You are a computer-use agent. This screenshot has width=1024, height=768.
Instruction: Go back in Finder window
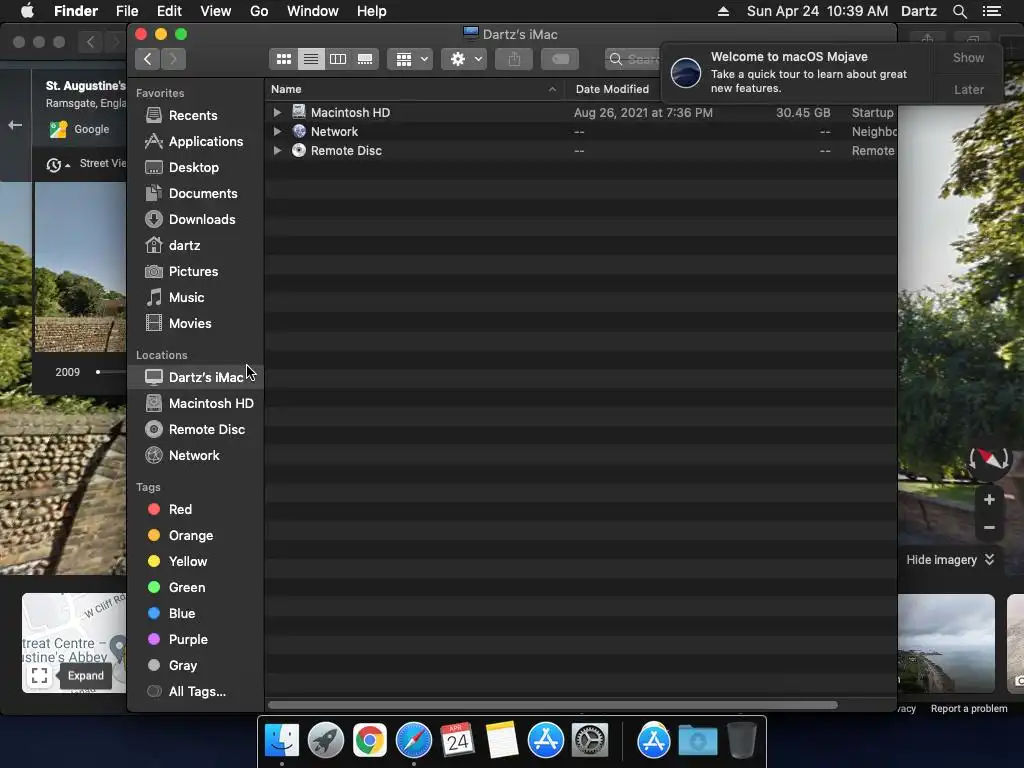[148, 59]
